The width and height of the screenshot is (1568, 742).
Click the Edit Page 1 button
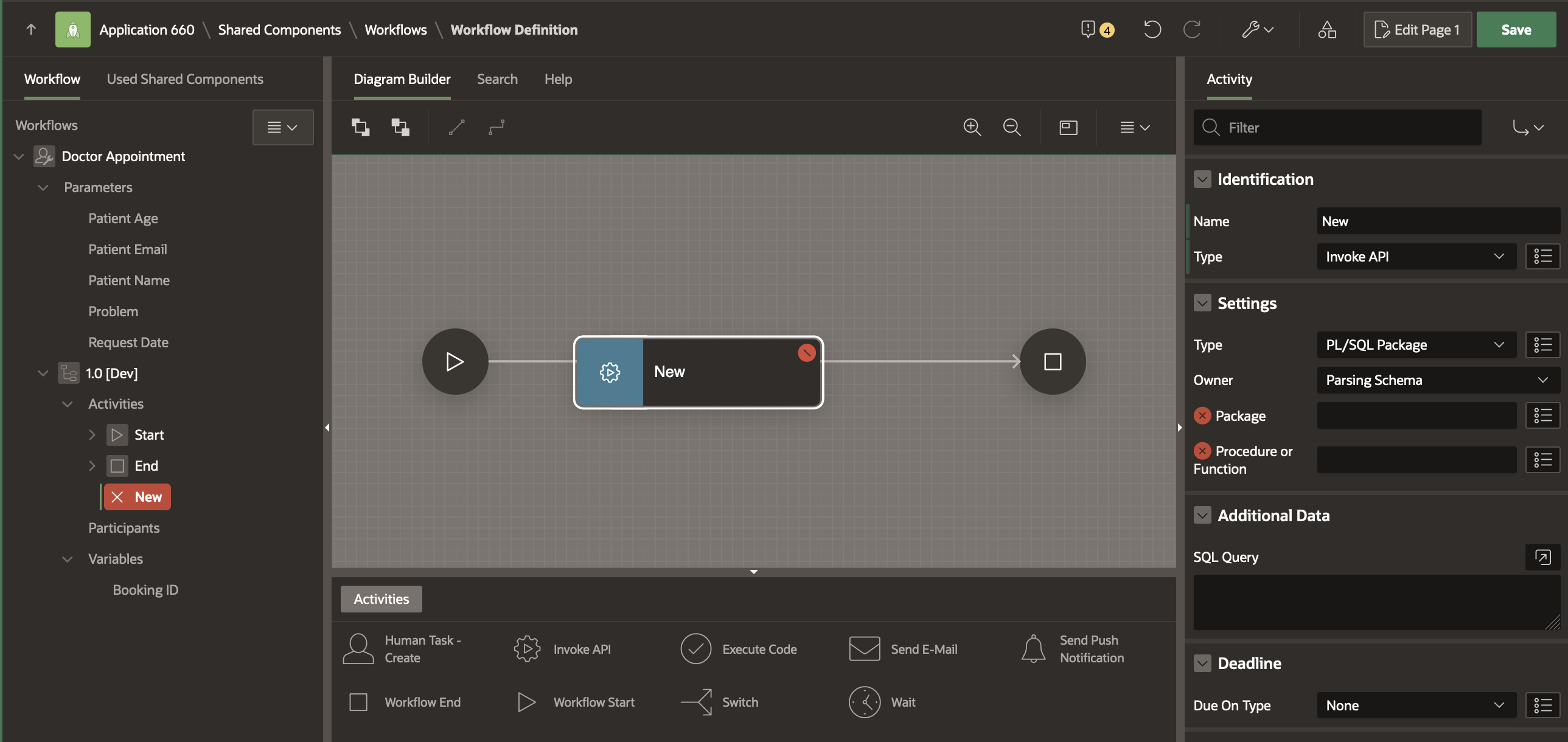click(1417, 29)
